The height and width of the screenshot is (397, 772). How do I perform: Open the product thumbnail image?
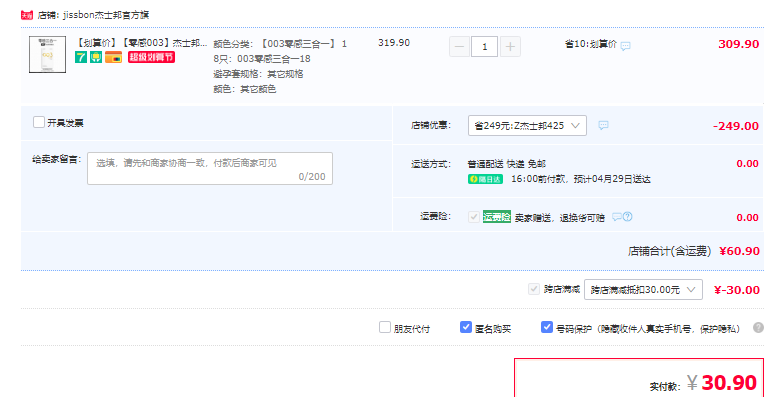[47, 54]
